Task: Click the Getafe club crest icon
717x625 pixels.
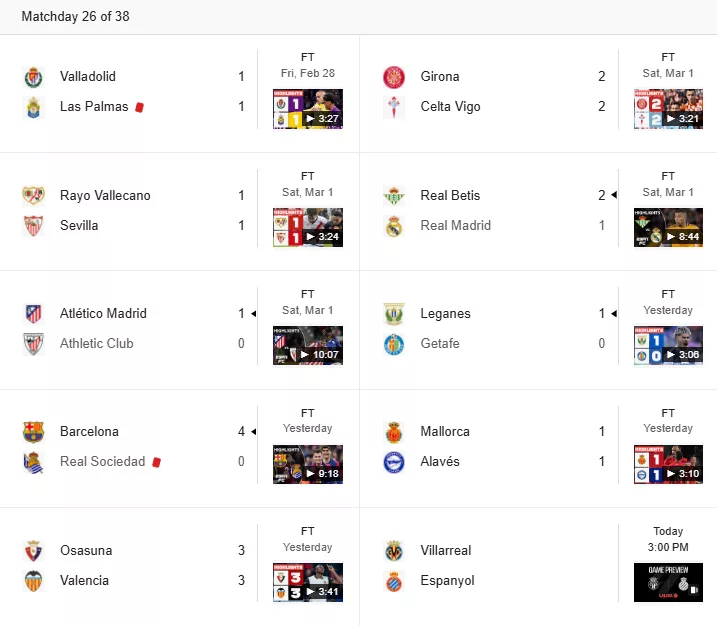Action: point(394,344)
